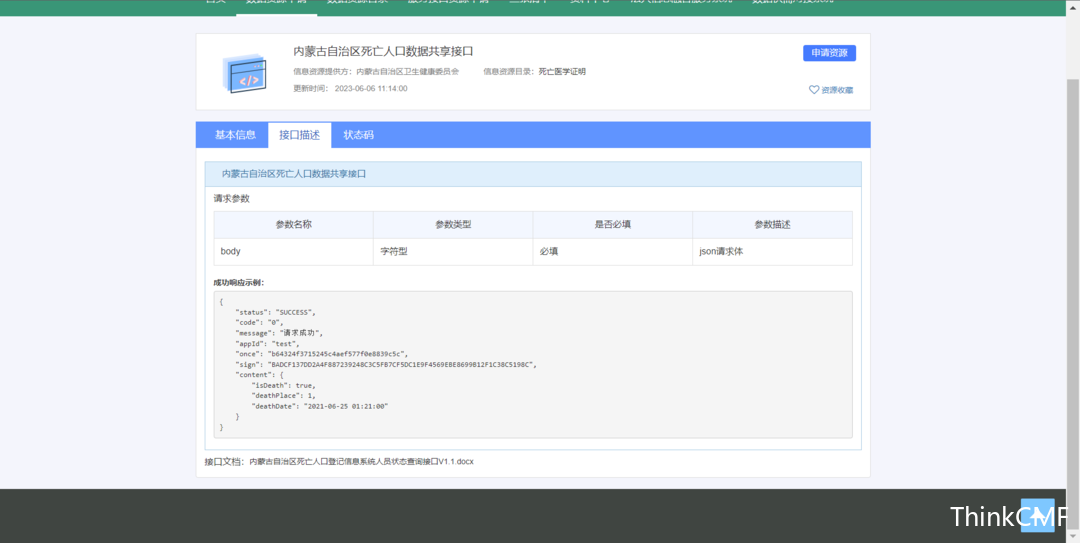The width and height of the screenshot is (1080, 543).
Task: Switch to the 状态码 tab
Action: pyautogui.click(x=358, y=135)
